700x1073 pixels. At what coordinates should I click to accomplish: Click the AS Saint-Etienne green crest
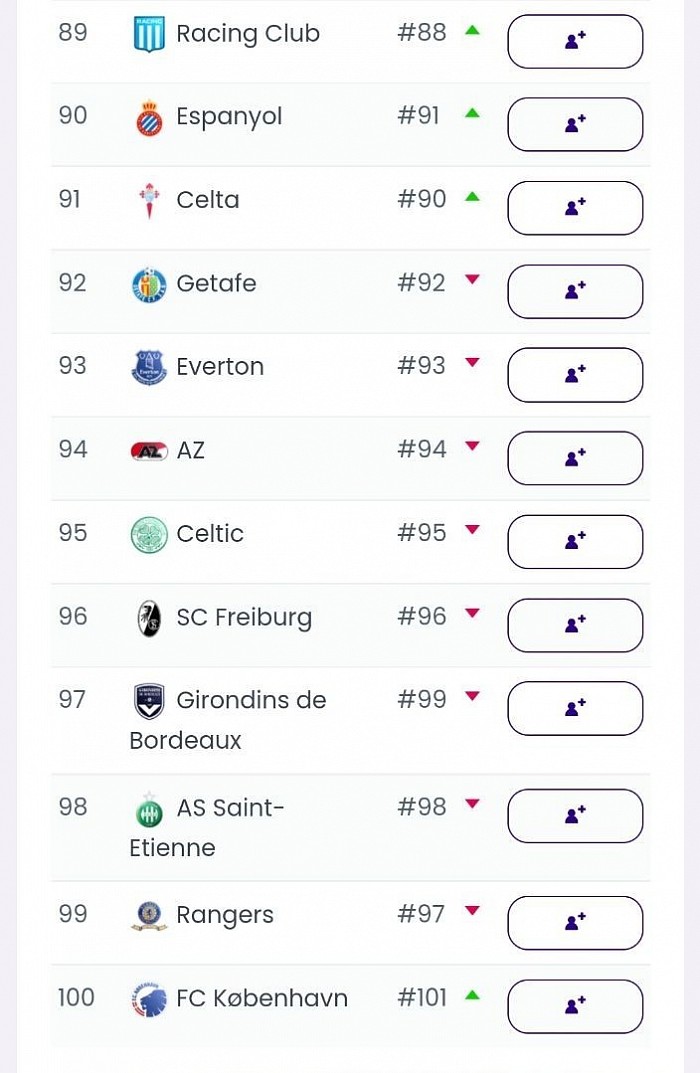point(148,810)
